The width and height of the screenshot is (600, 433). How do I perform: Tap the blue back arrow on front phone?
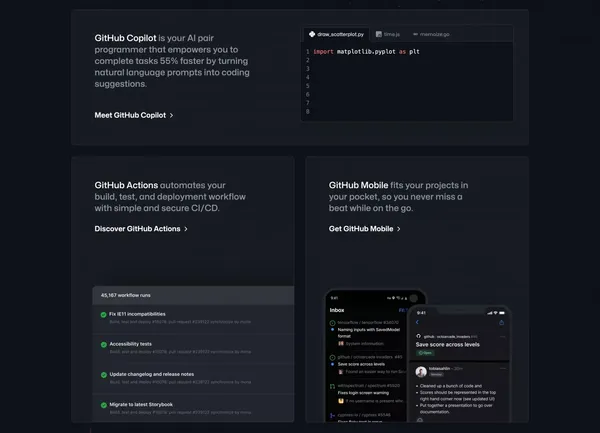(x=417, y=322)
